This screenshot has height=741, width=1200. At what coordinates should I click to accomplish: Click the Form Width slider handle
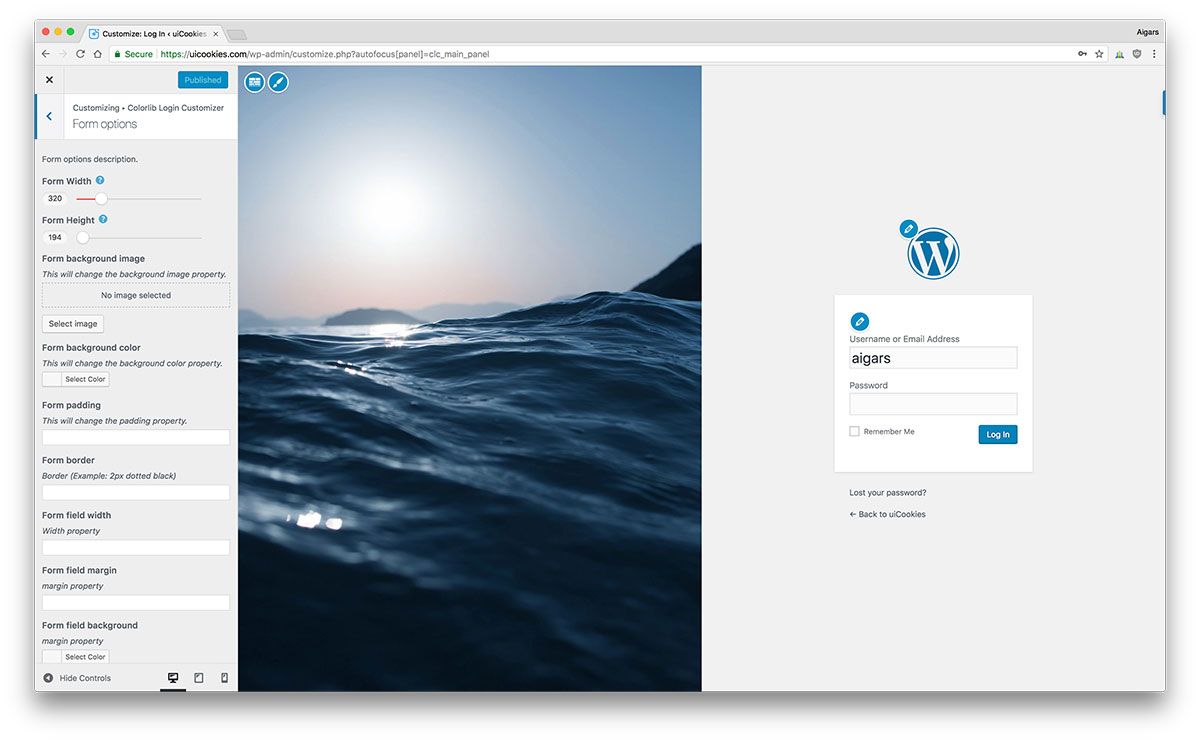(101, 198)
